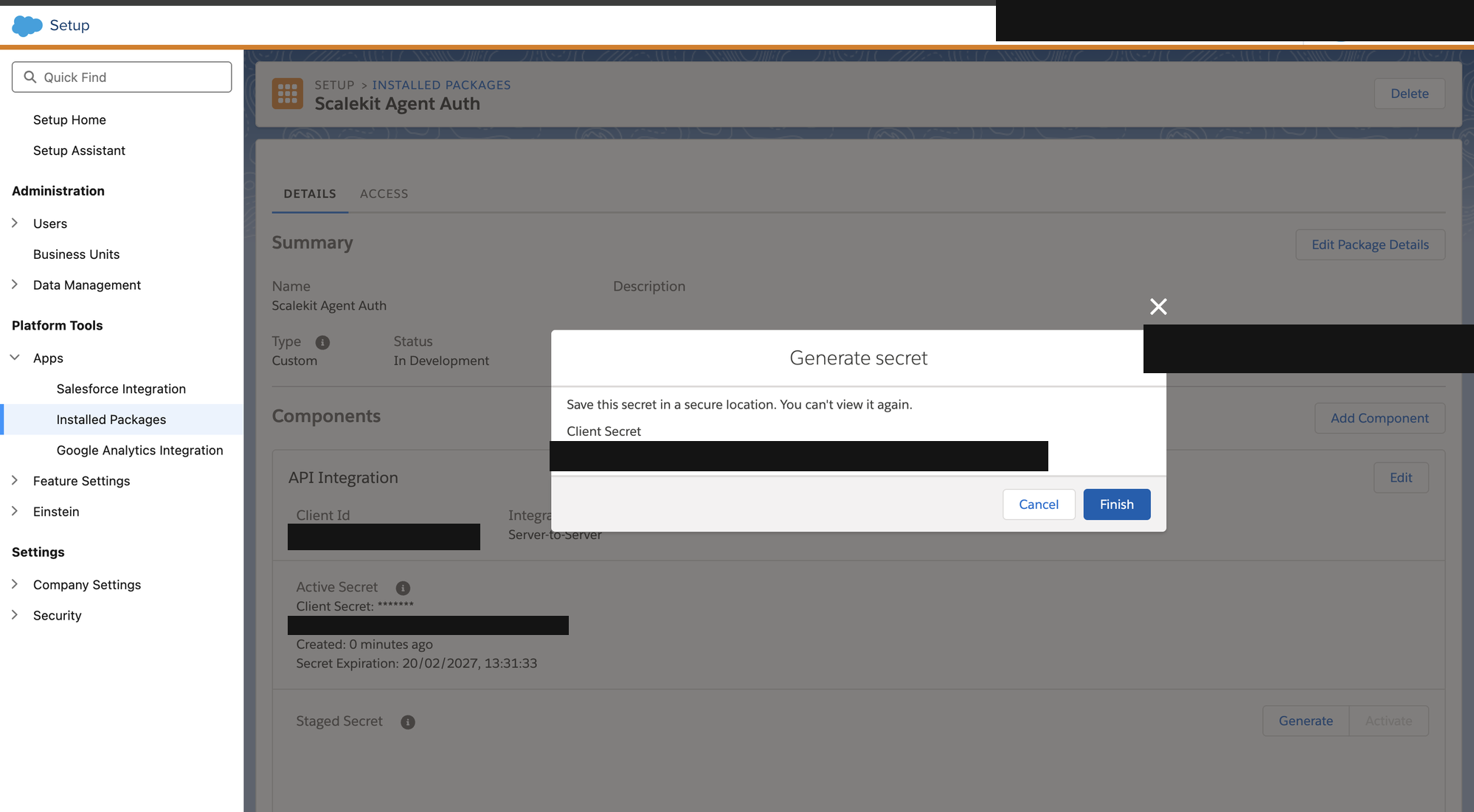Collapse the Apps section
This screenshot has width=1474, height=812.
(15, 358)
